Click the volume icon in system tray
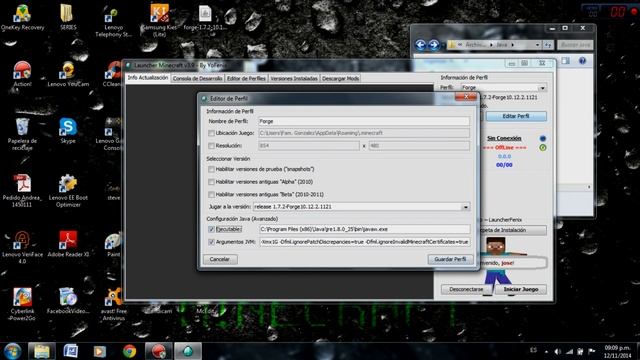Viewport: 640px width, 360px height. (558, 351)
